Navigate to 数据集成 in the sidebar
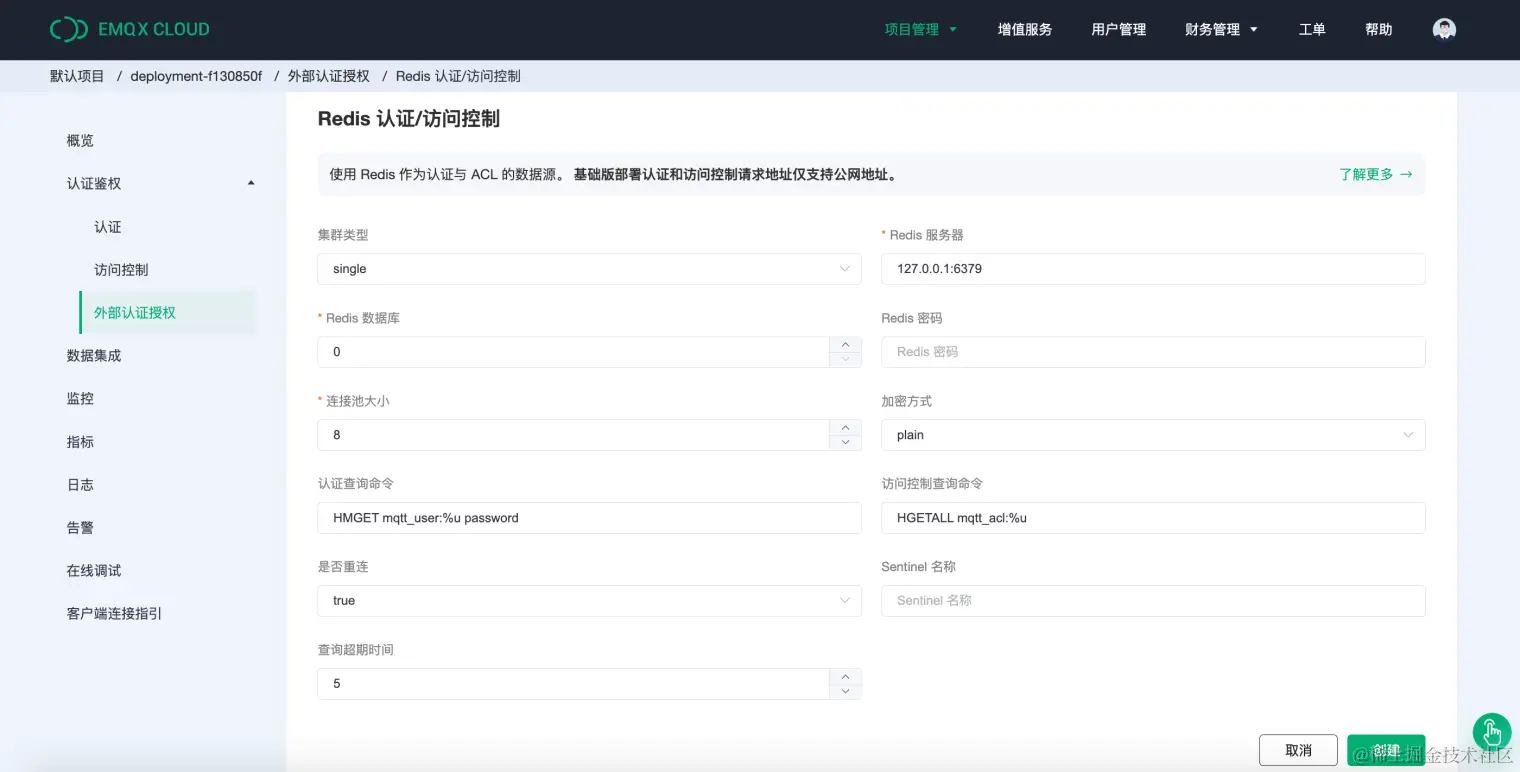 [94, 355]
